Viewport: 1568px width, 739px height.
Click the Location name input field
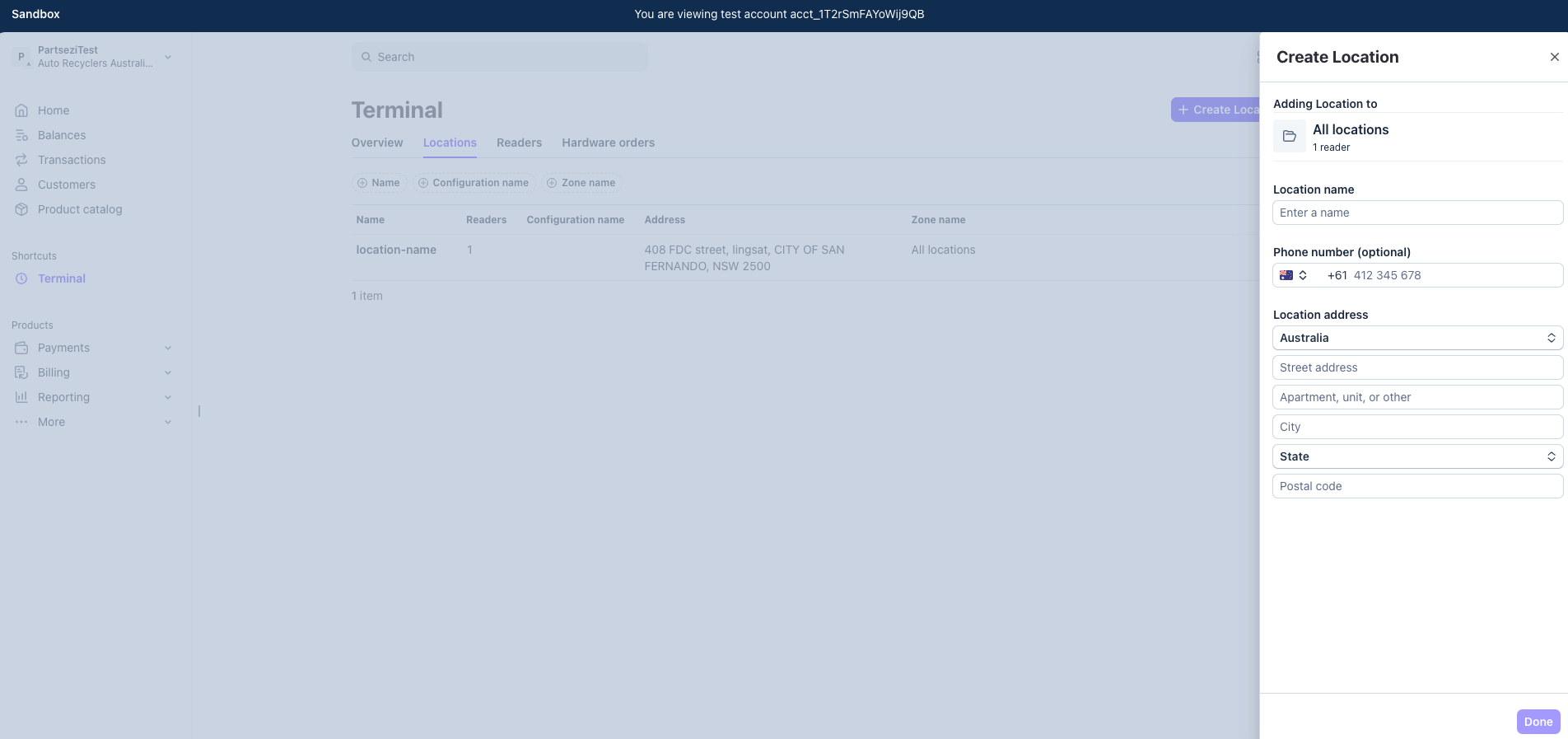pyautogui.click(x=1416, y=213)
